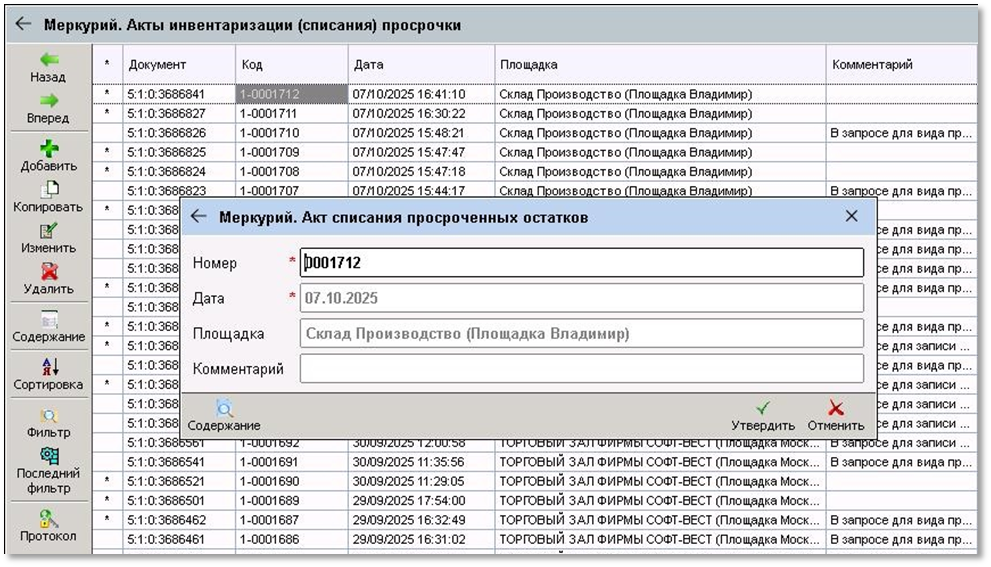Close the Акт списания dialog
The width and height of the screenshot is (991, 567).
851,216
